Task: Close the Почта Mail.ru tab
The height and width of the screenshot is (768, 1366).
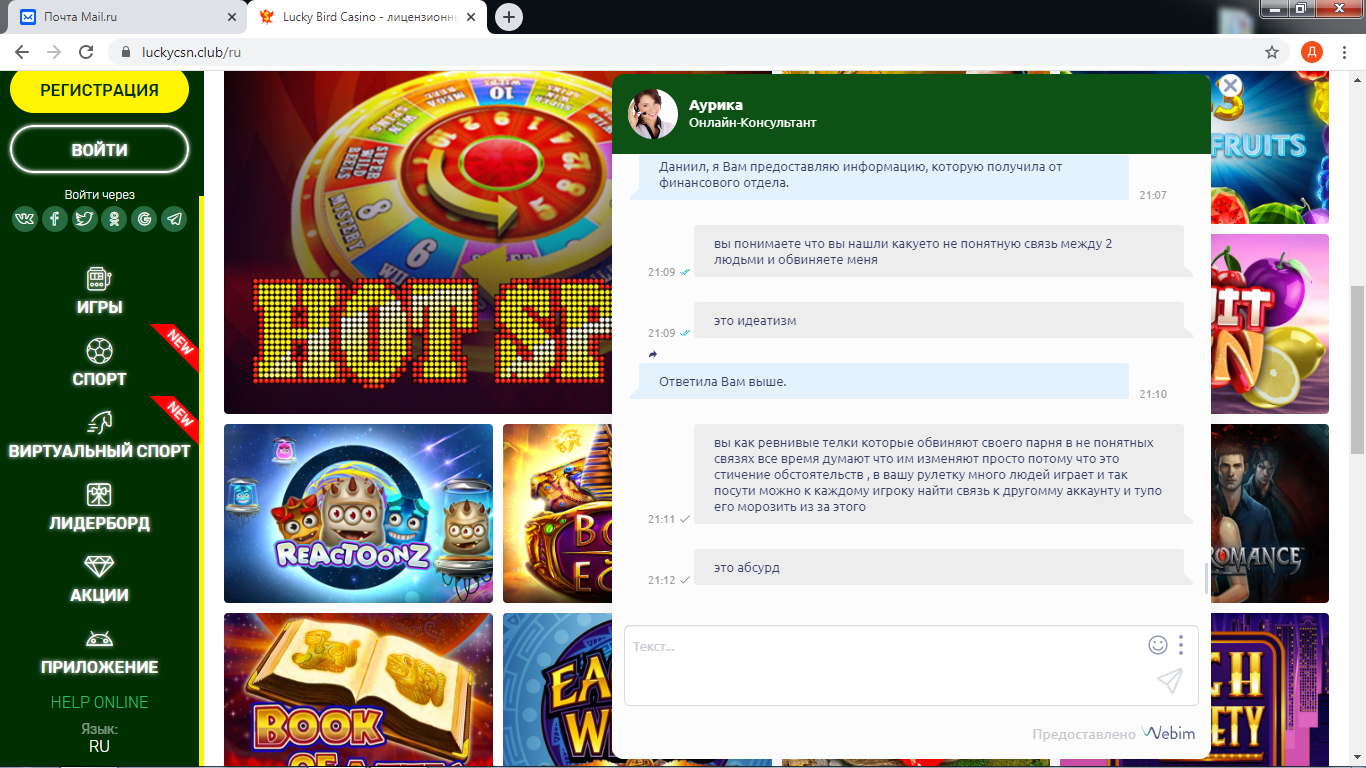Action: click(x=232, y=17)
